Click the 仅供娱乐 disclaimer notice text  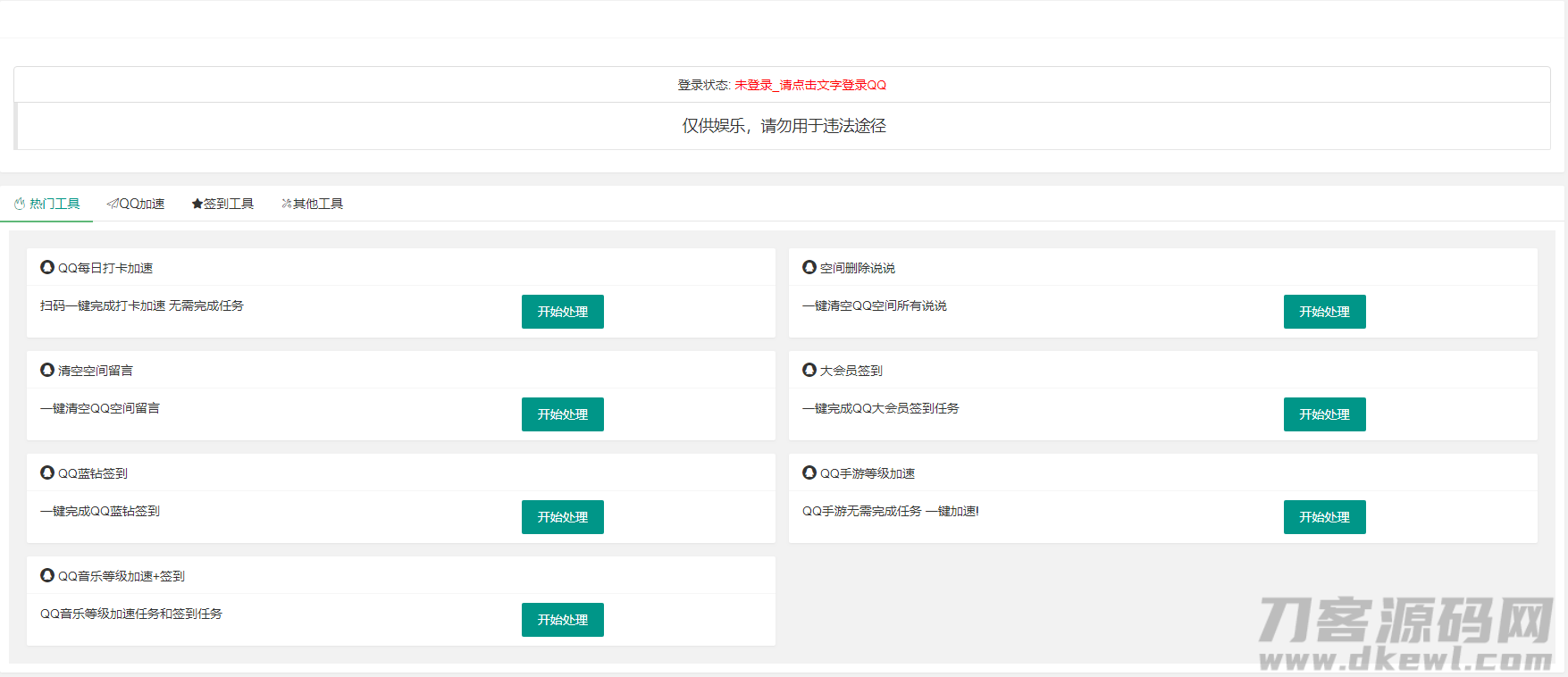784,126
